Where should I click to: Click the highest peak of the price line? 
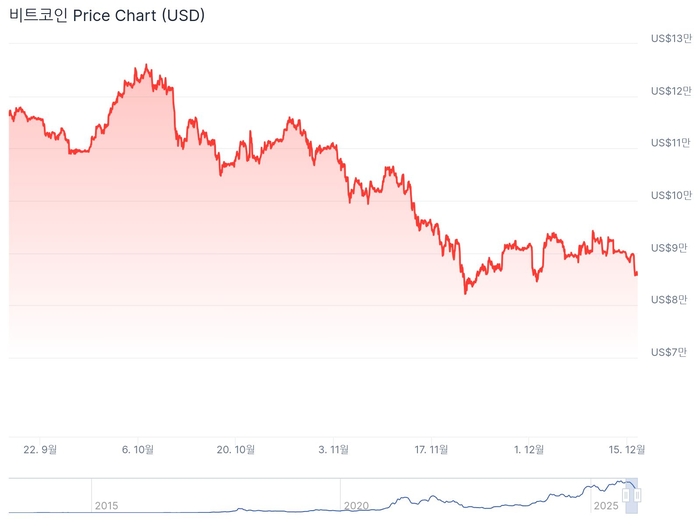click(147, 66)
